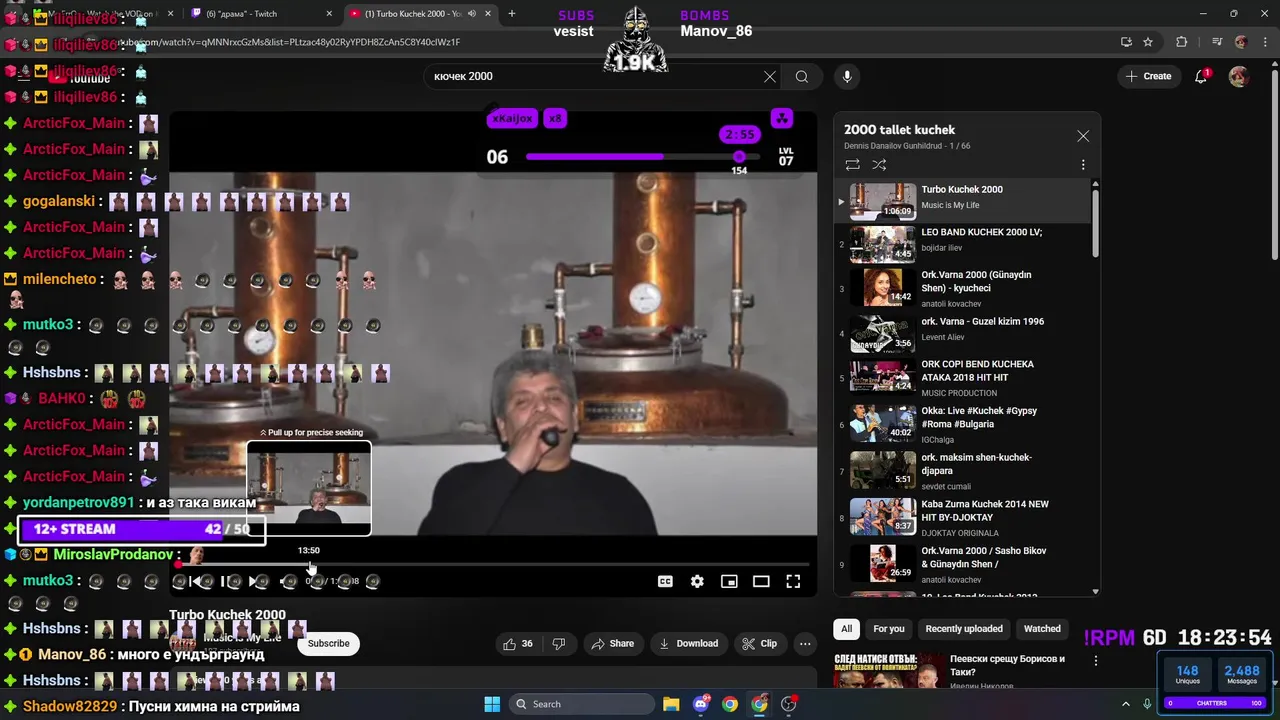Viewport: 1280px width, 720px height.
Task: Toggle playlist shuffle
Action: click(x=879, y=164)
